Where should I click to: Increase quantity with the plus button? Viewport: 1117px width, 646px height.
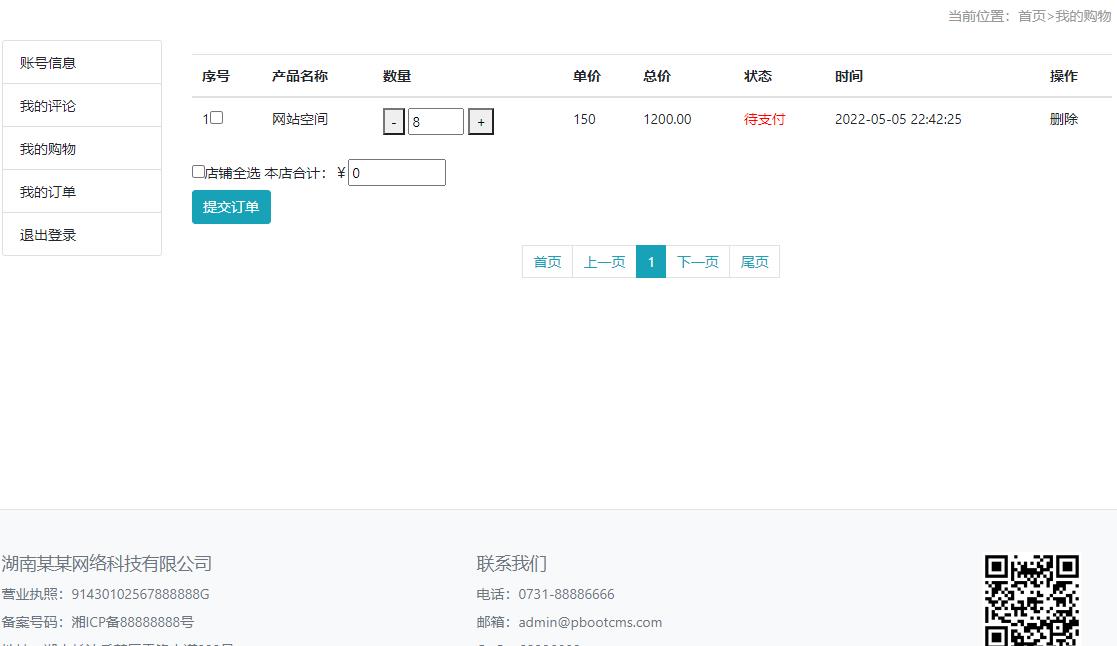coord(481,122)
